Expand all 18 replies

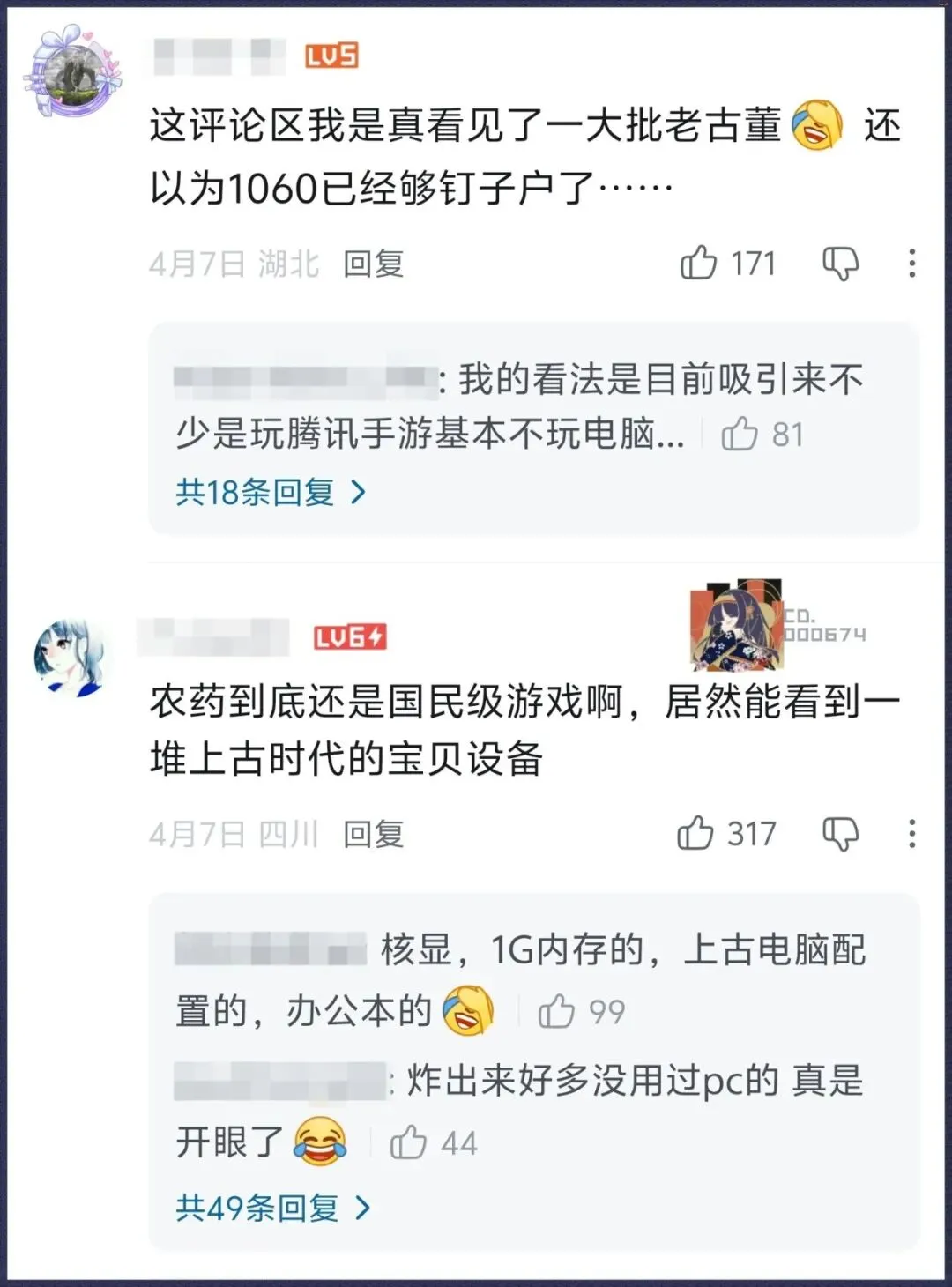coord(271,492)
